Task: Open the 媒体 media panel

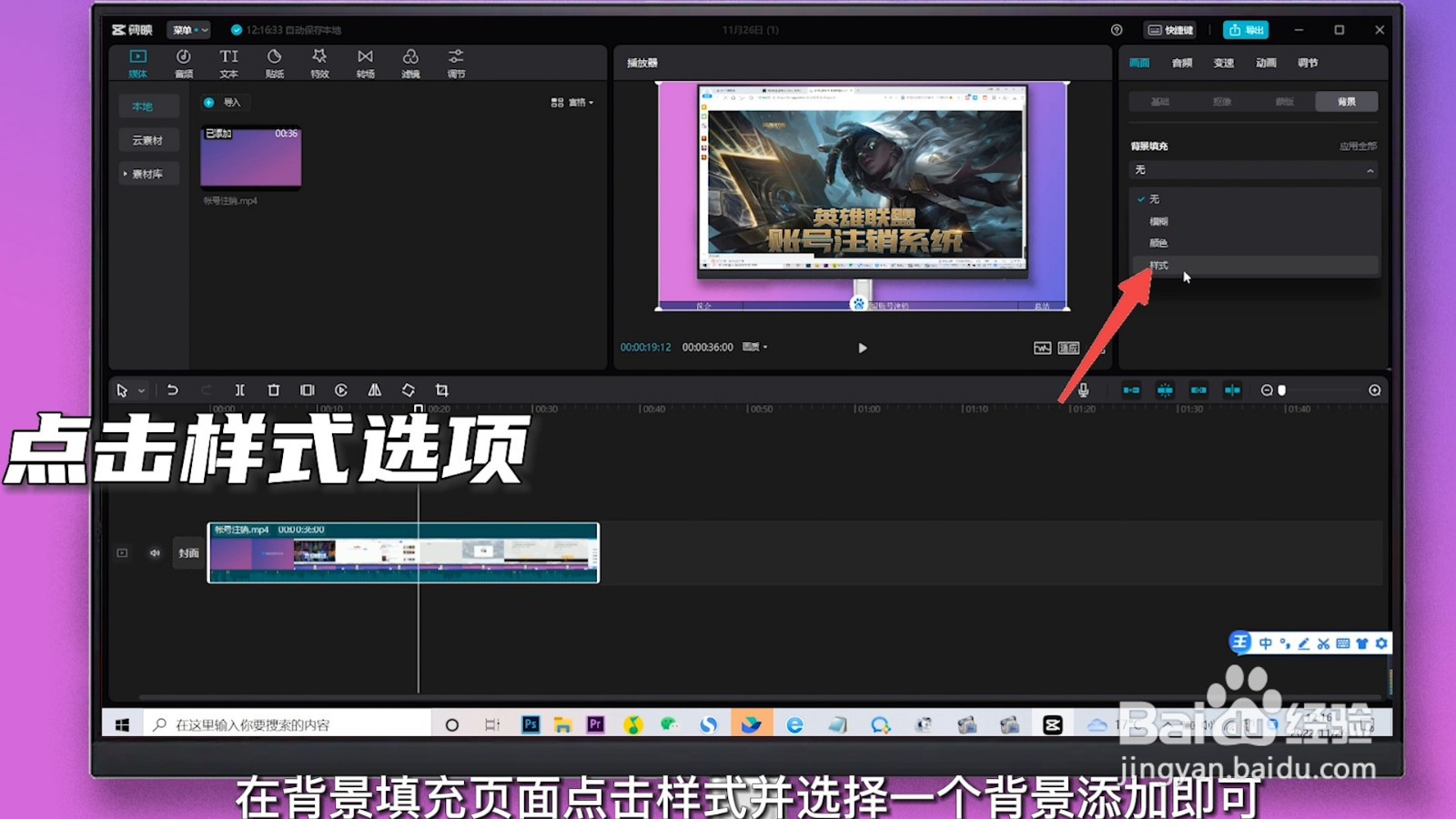Action: (137, 63)
